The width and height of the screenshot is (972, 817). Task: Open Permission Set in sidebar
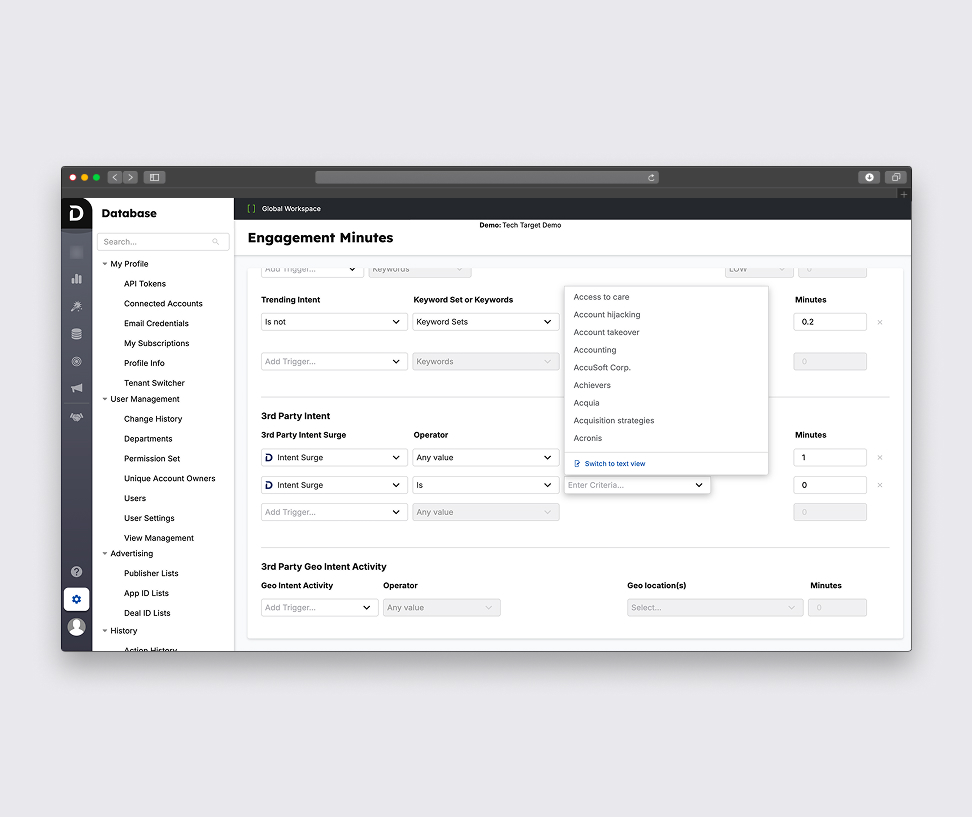click(152, 459)
